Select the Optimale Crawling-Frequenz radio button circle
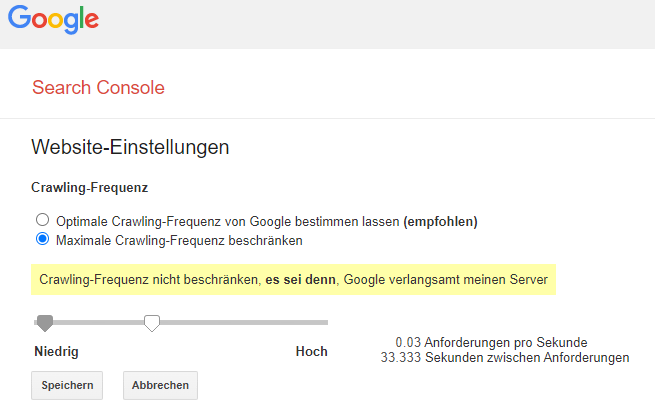Screen dimensions: 655x413 [42, 220]
